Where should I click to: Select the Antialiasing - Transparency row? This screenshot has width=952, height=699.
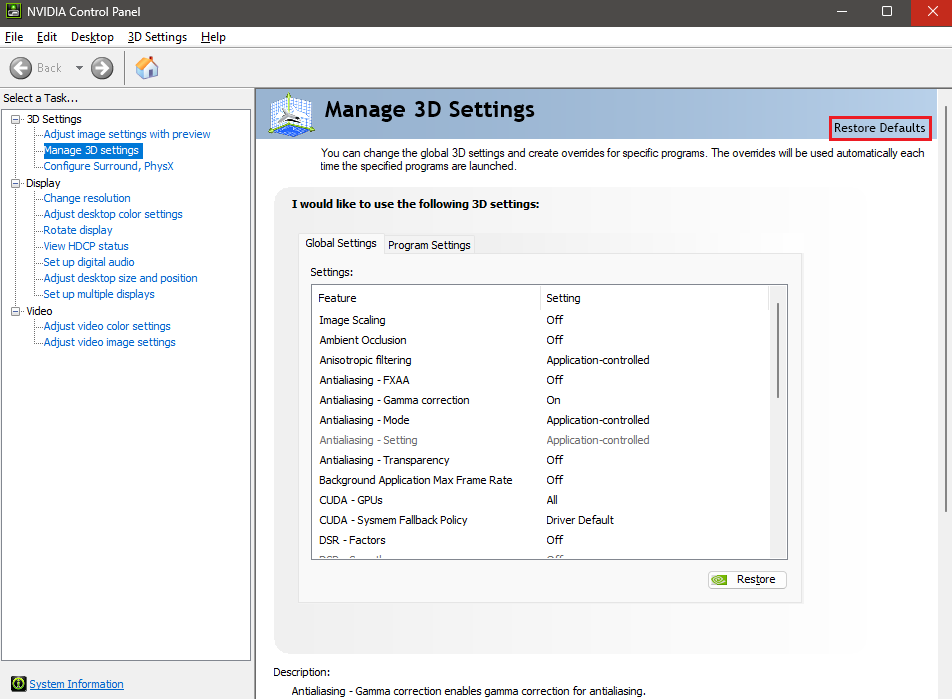click(541, 460)
